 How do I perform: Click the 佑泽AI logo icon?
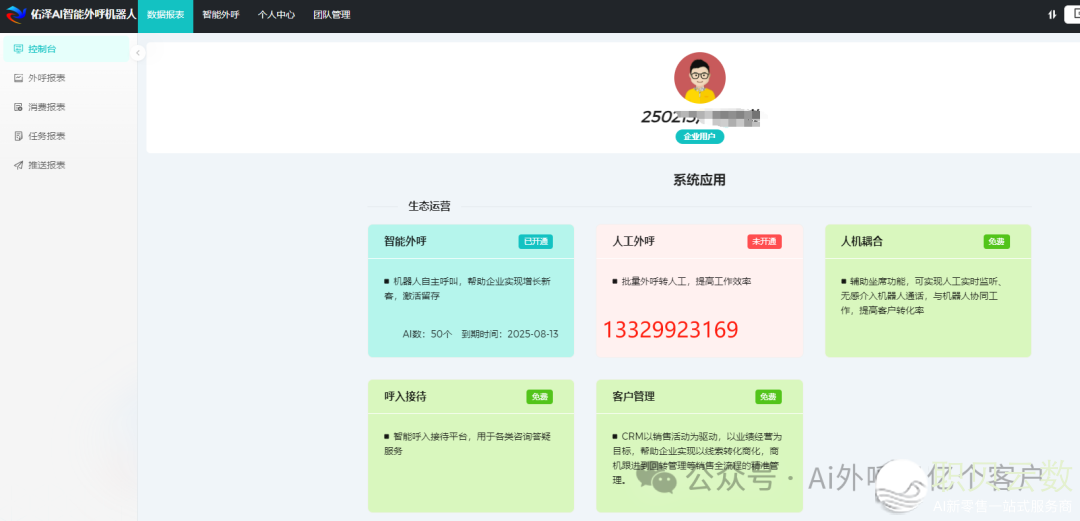[x=16, y=15]
